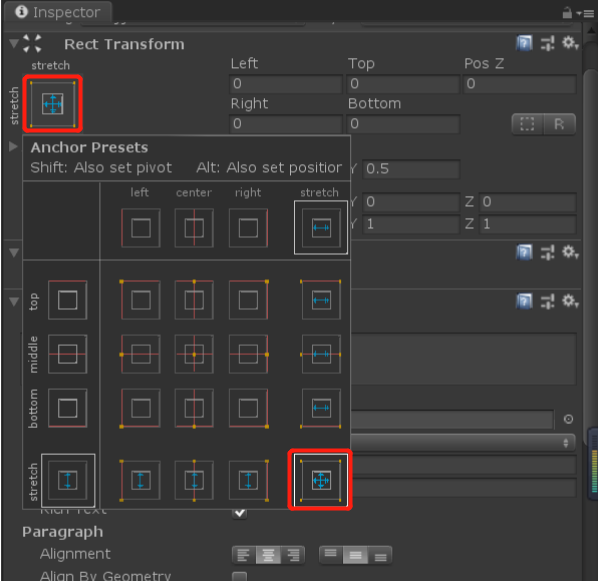Image resolution: width=598 pixels, height=581 pixels.
Task: Edit the Right offset field
Action: coord(286,124)
